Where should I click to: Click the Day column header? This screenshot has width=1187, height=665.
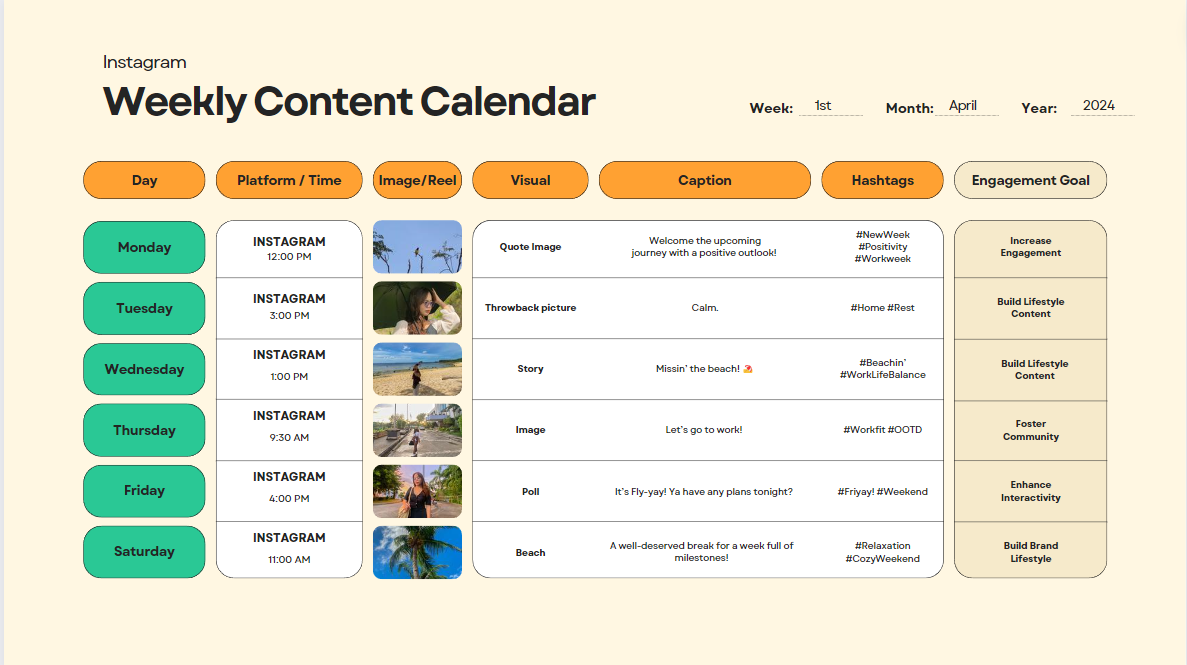tap(144, 180)
